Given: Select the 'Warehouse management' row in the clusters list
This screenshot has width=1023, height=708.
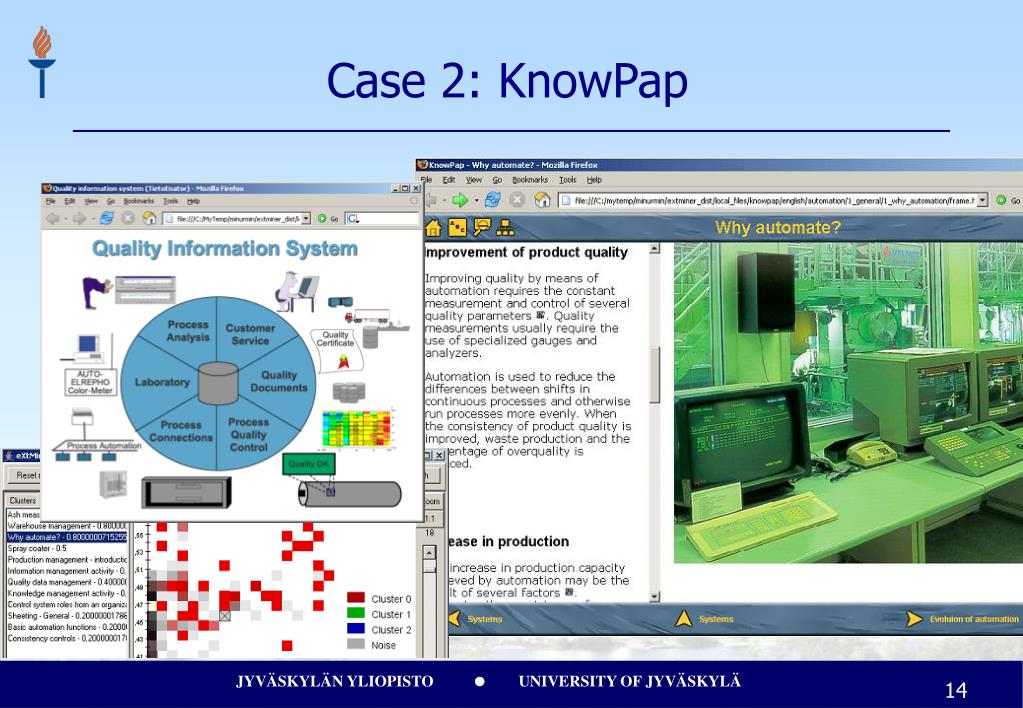Looking at the screenshot, I should coord(67,526).
